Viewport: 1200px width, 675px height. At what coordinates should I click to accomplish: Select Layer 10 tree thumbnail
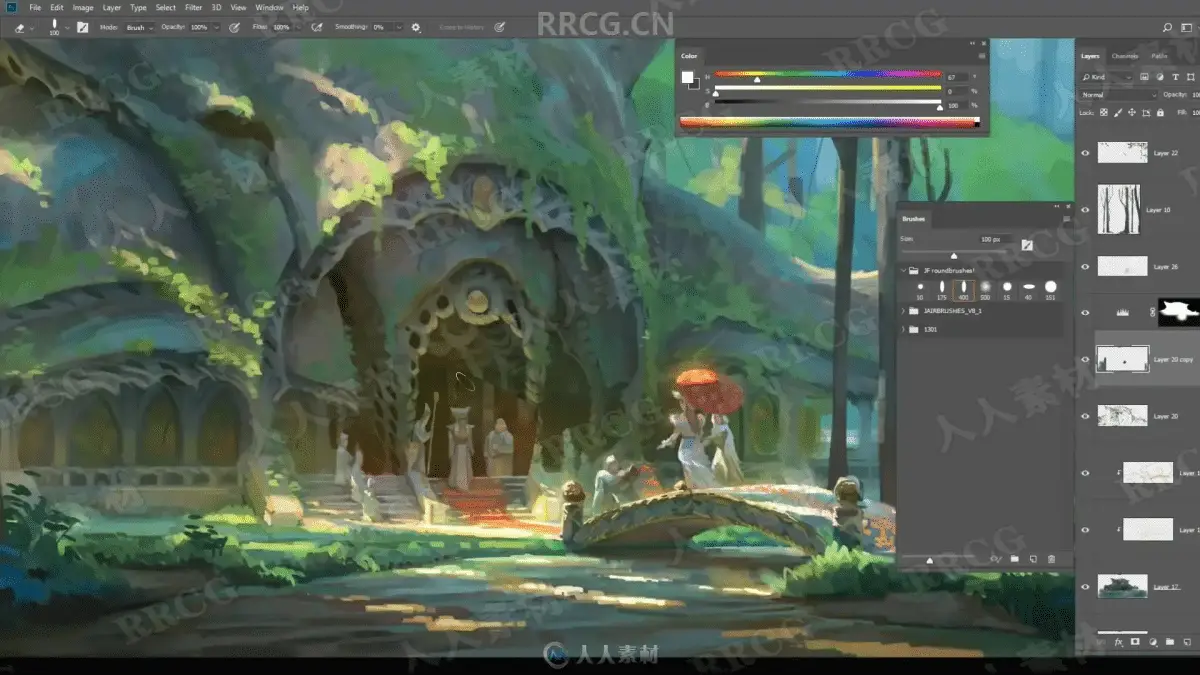click(x=1119, y=210)
